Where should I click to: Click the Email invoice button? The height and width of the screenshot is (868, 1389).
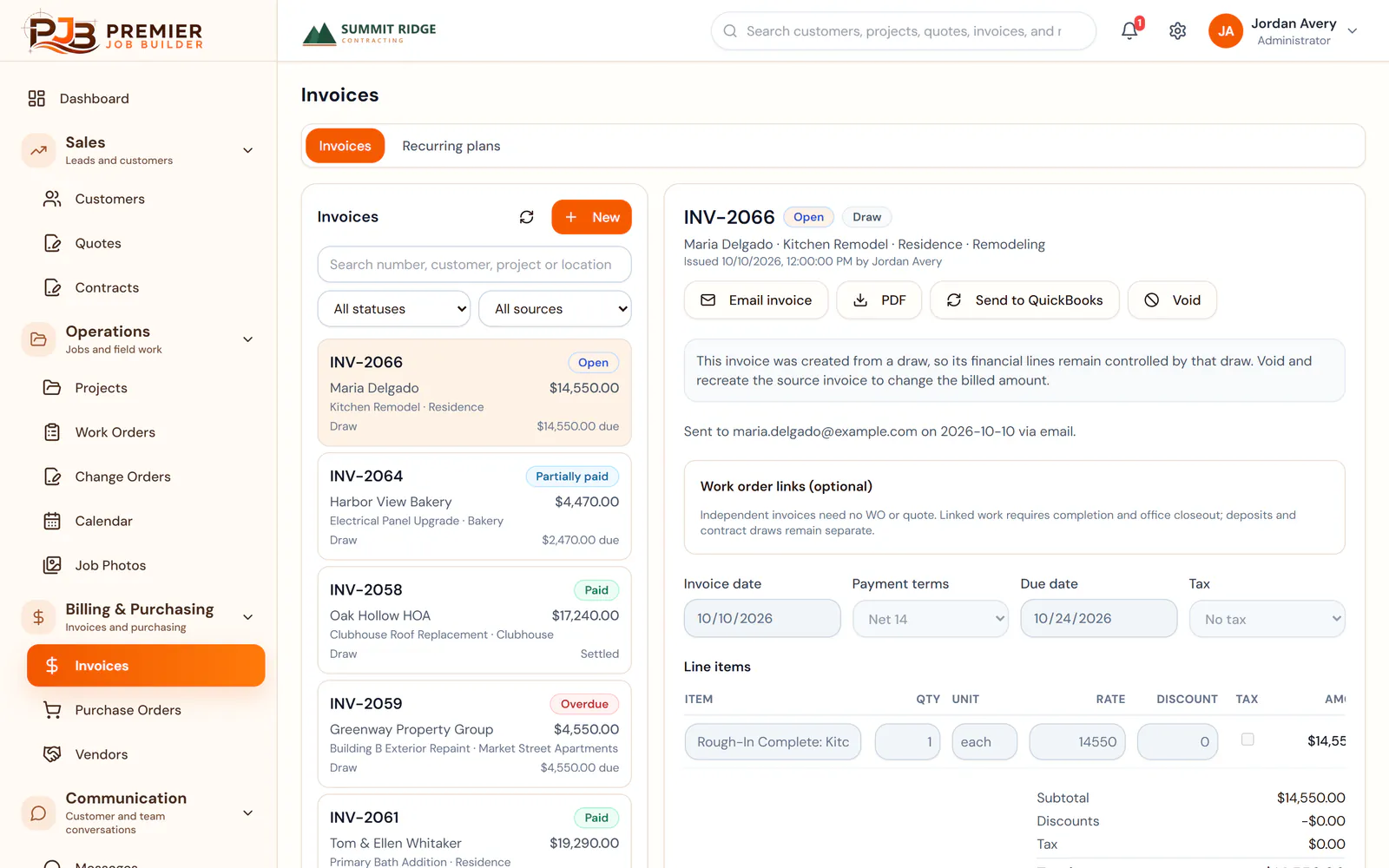point(756,300)
